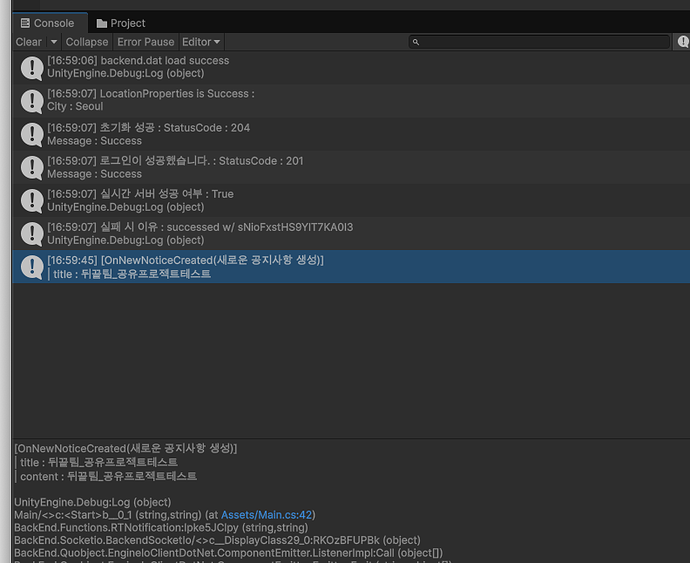Toggle the info message filter icon
The height and width of the screenshot is (563, 690).
coord(683,42)
